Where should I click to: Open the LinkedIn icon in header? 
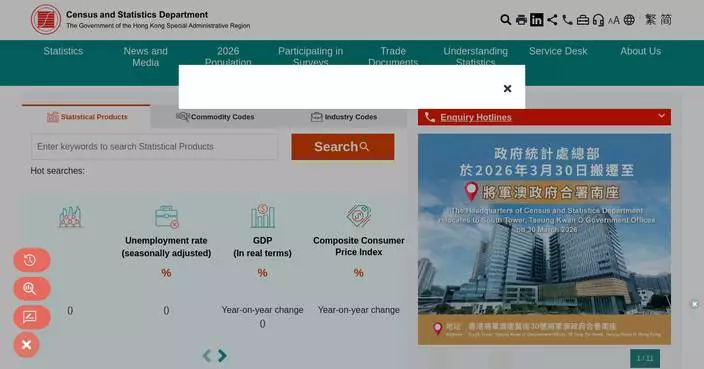pos(537,20)
